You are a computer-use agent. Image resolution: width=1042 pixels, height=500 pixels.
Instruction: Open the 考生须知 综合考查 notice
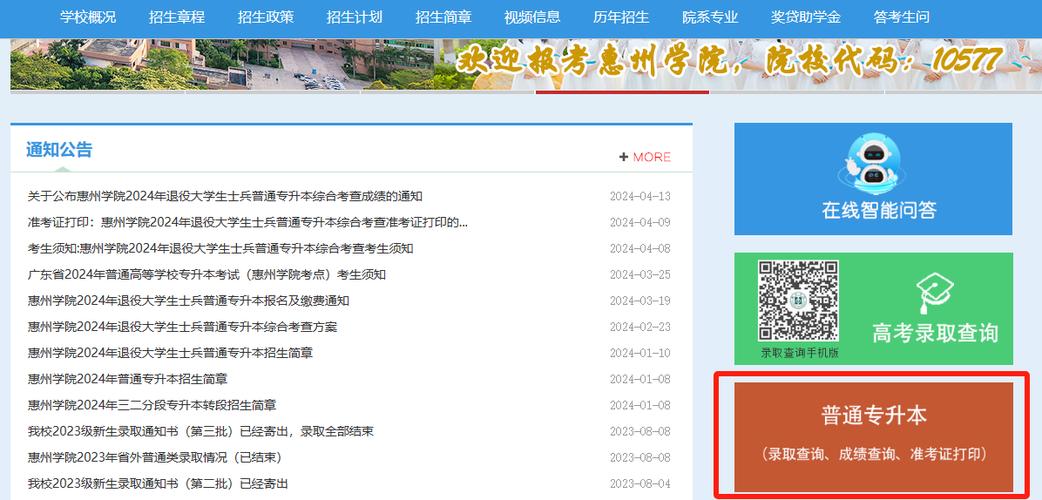point(220,249)
